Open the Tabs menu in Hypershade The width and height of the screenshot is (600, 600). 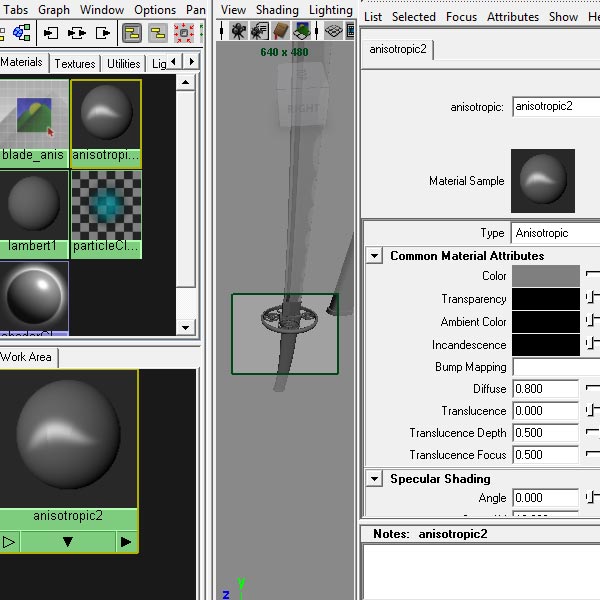point(16,10)
